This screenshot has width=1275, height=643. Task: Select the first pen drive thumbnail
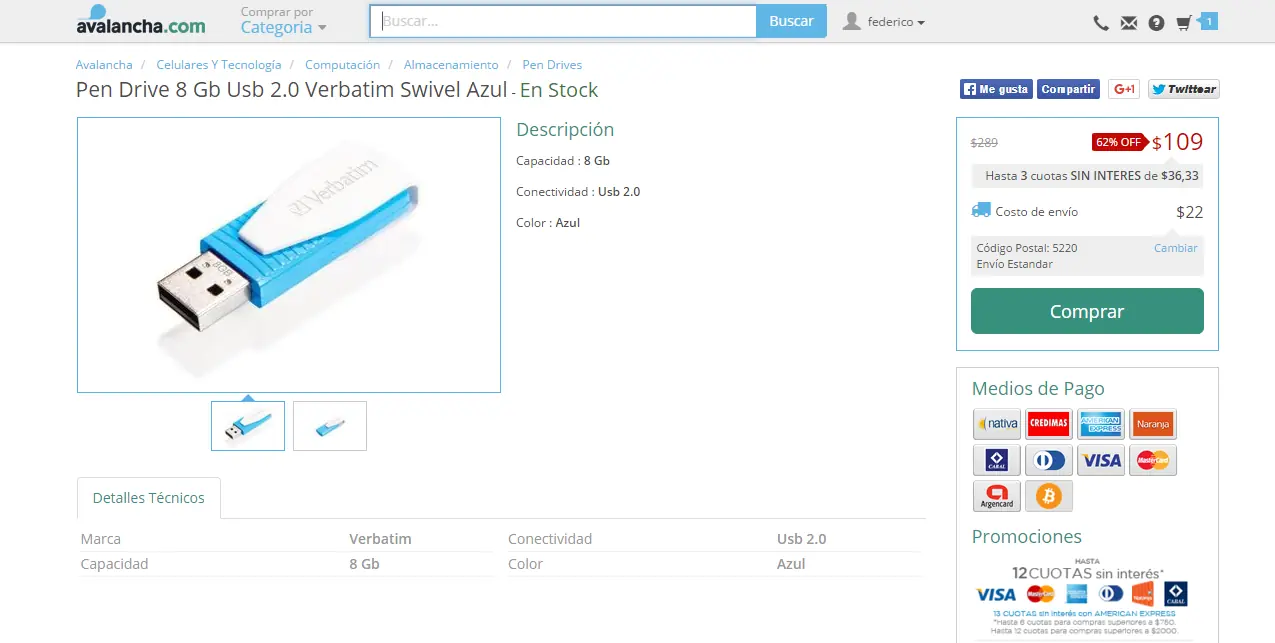pos(248,426)
